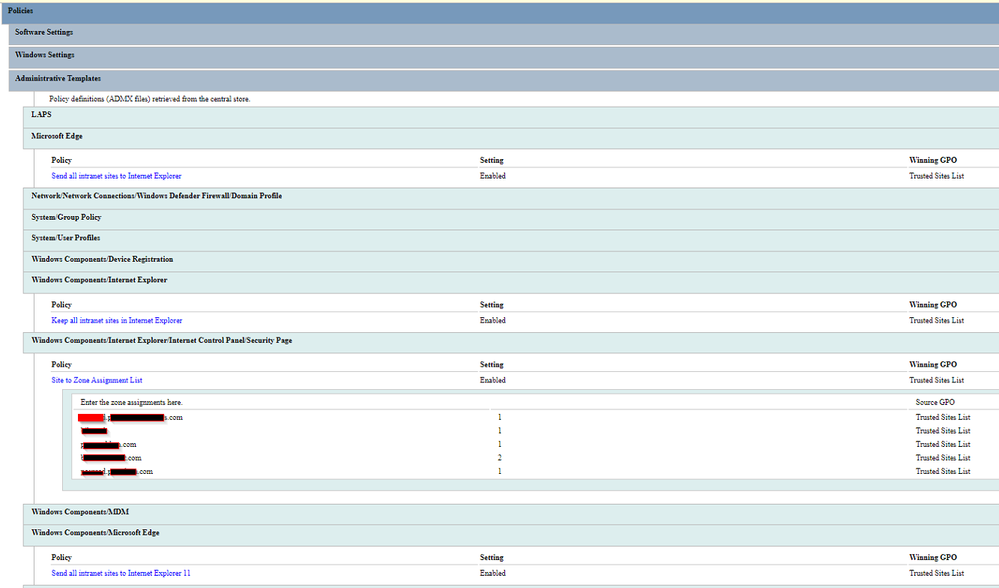Collapse Windows Components/Microsoft Edge section
Screen dimensions: 999x588
[511, 534]
